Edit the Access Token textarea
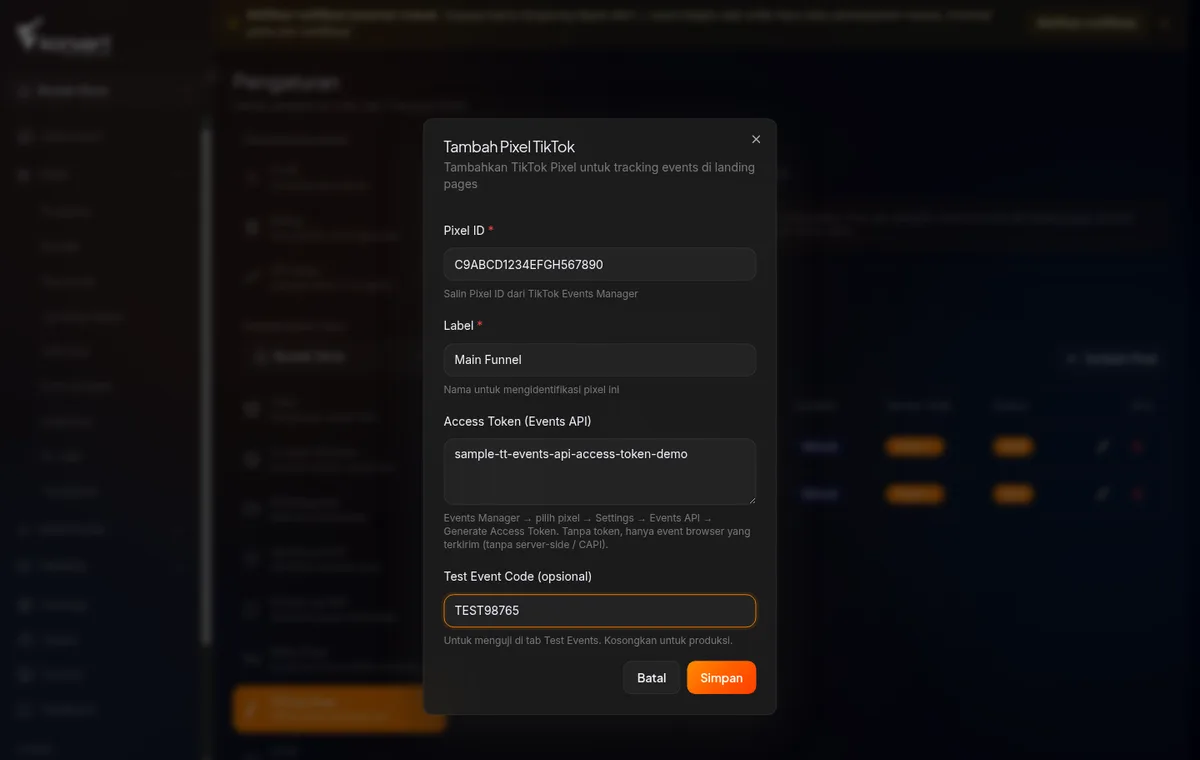Viewport: 1200px width, 760px height. point(600,471)
